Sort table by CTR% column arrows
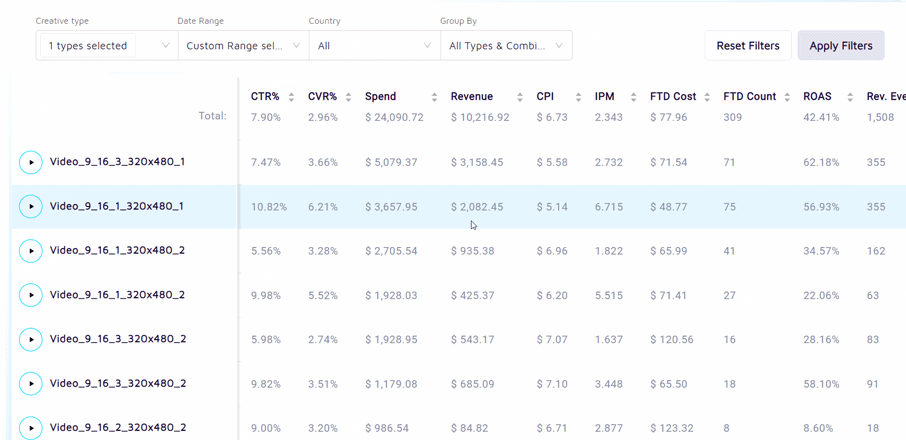 291,97
